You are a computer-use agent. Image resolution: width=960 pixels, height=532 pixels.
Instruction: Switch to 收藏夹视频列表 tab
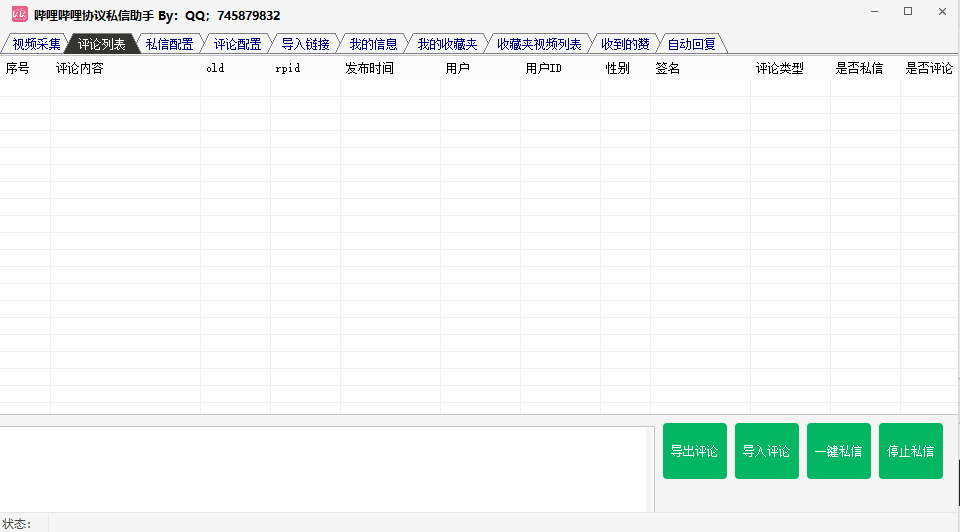(x=538, y=44)
